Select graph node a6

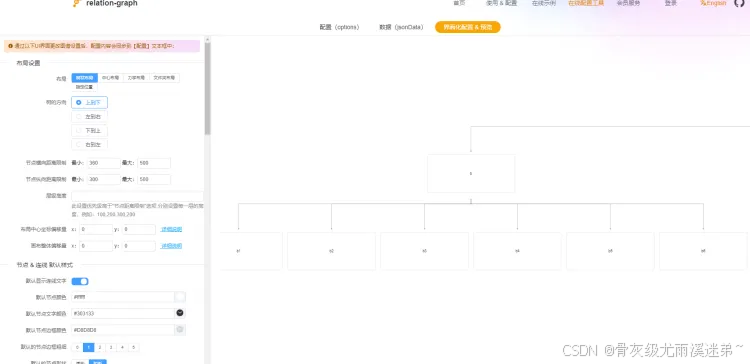coord(703,251)
